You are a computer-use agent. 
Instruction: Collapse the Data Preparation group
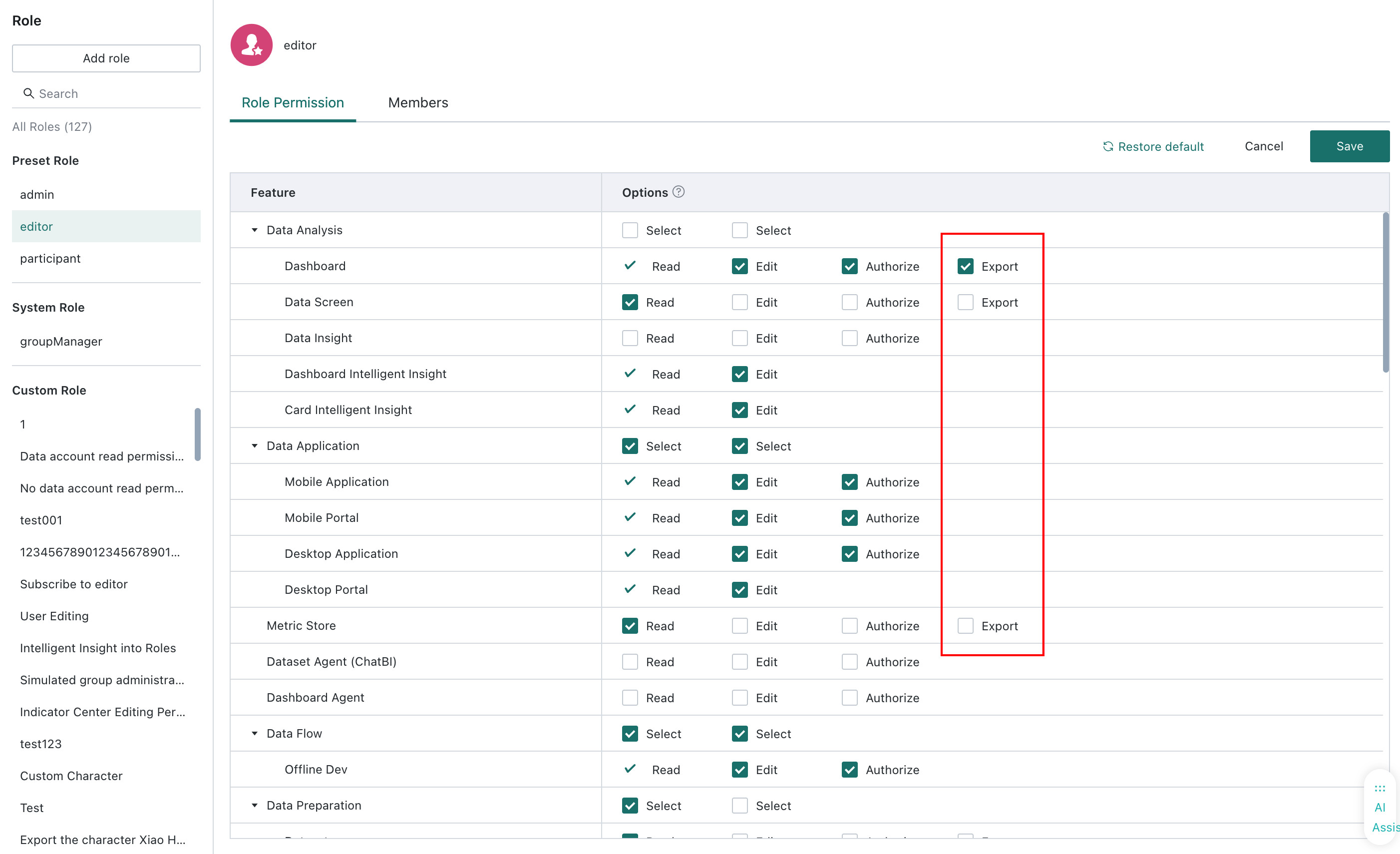point(255,806)
